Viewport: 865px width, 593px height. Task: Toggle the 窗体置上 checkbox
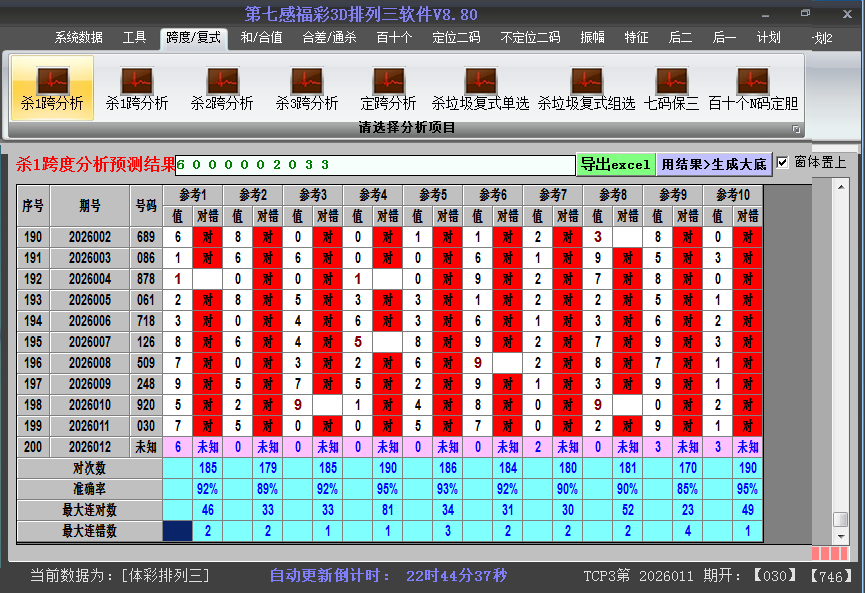point(783,162)
